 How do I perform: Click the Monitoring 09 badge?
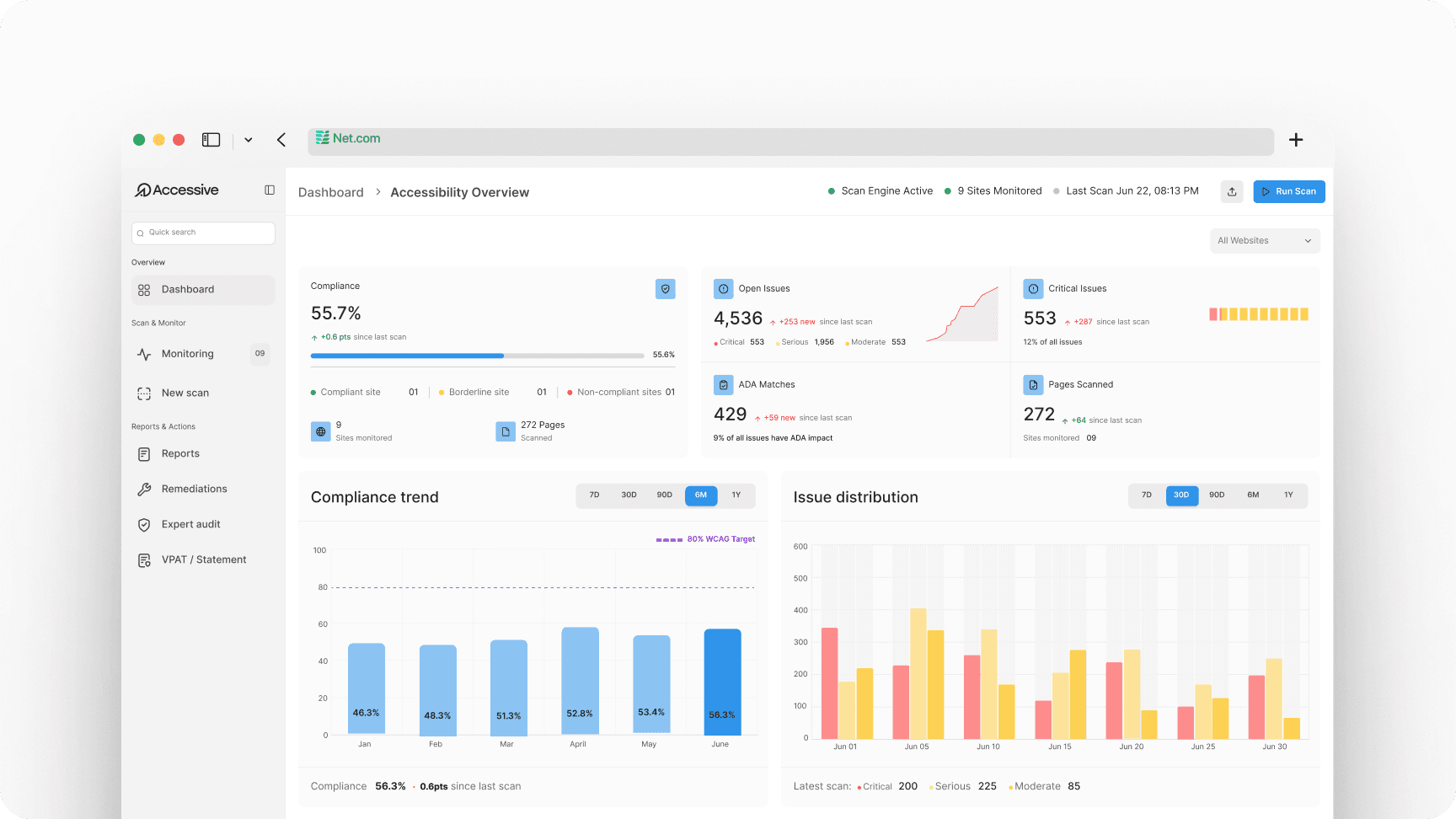260,354
